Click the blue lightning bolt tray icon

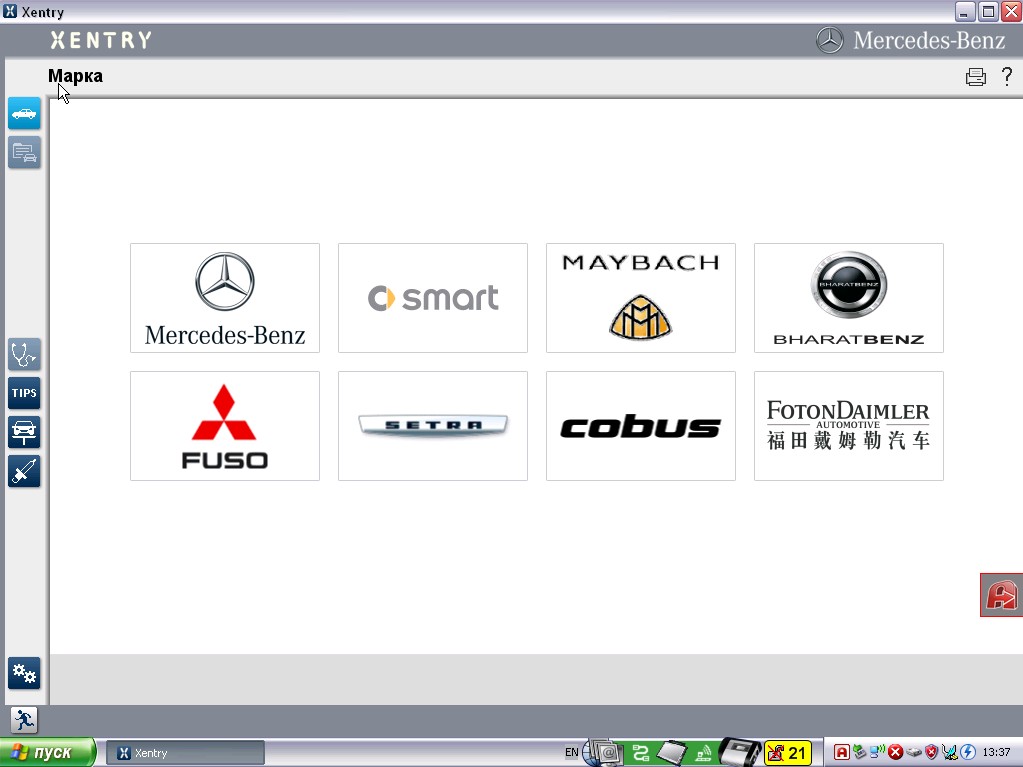click(968, 753)
